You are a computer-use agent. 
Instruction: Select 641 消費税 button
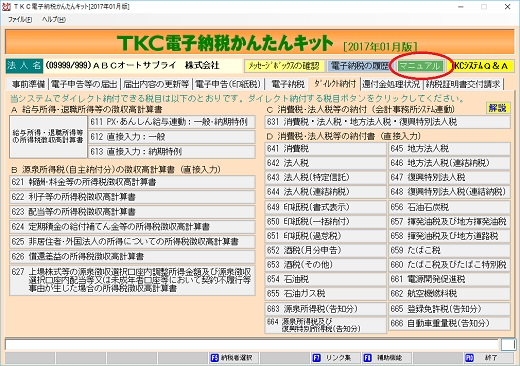click(x=326, y=149)
